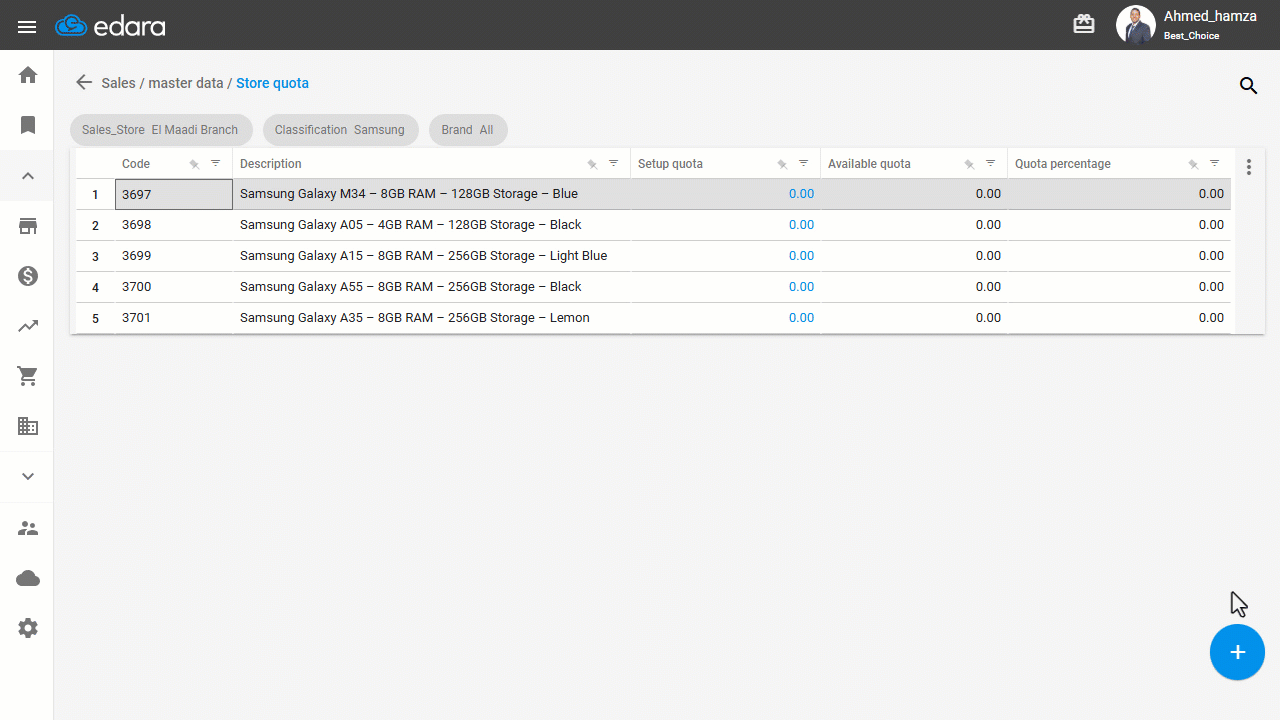Click the Sales breadcrumb link

point(118,83)
